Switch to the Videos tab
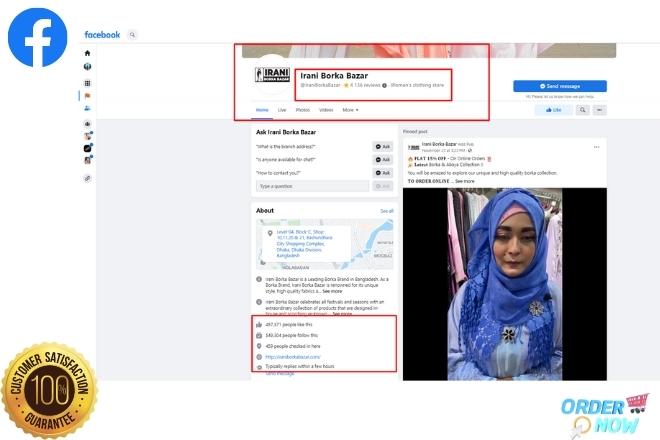Image resolution: width=660 pixels, height=440 pixels. [x=326, y=110]
